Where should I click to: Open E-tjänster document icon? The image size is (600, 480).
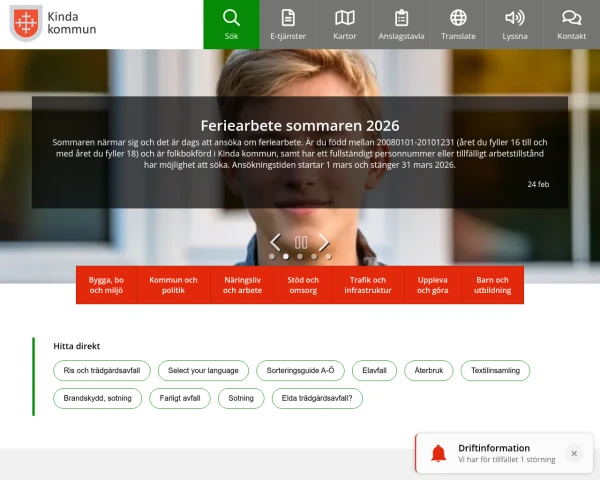(288, 19)
